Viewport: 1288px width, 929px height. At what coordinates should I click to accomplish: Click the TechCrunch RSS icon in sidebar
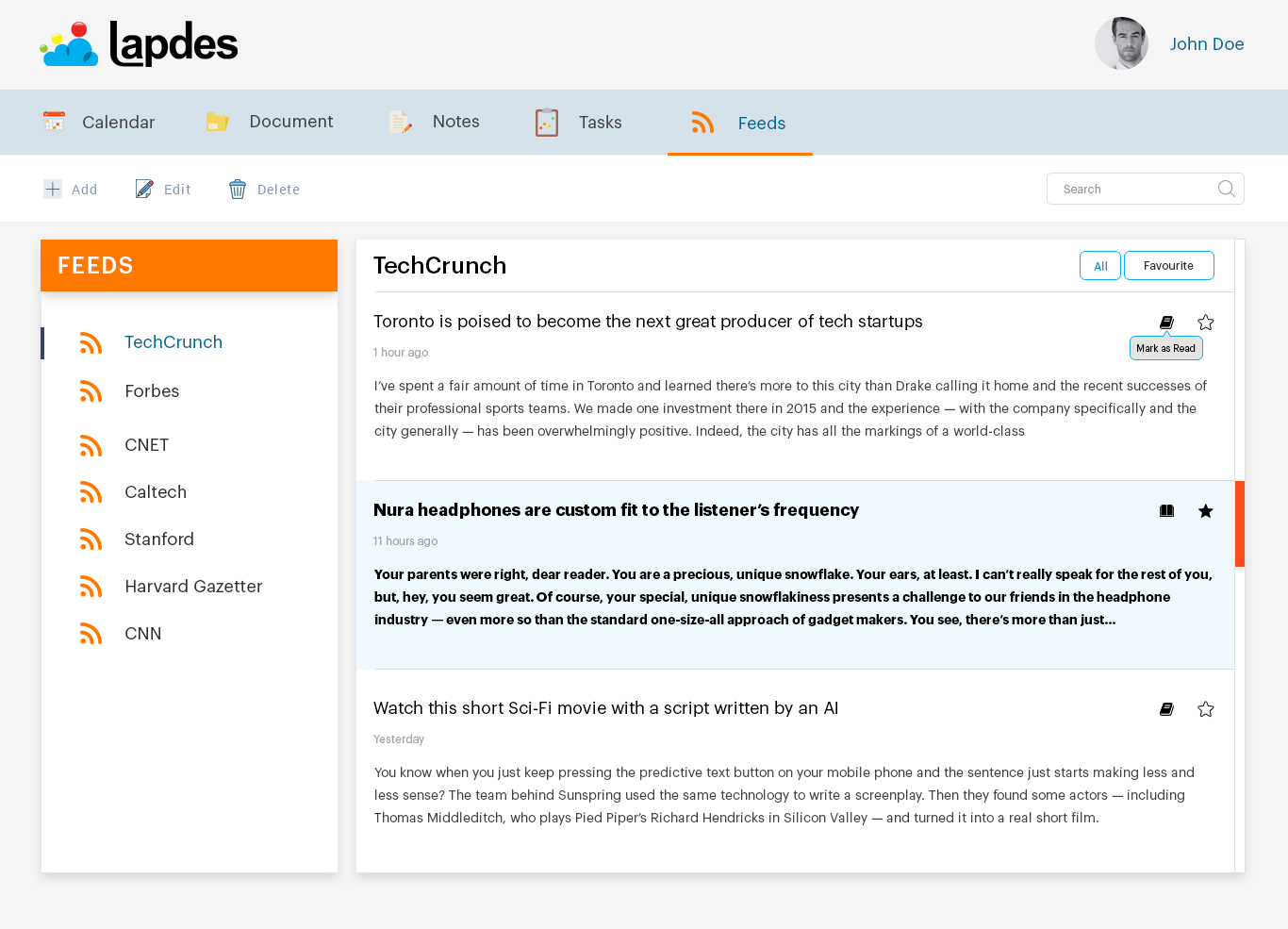click(x=91, y=343)
